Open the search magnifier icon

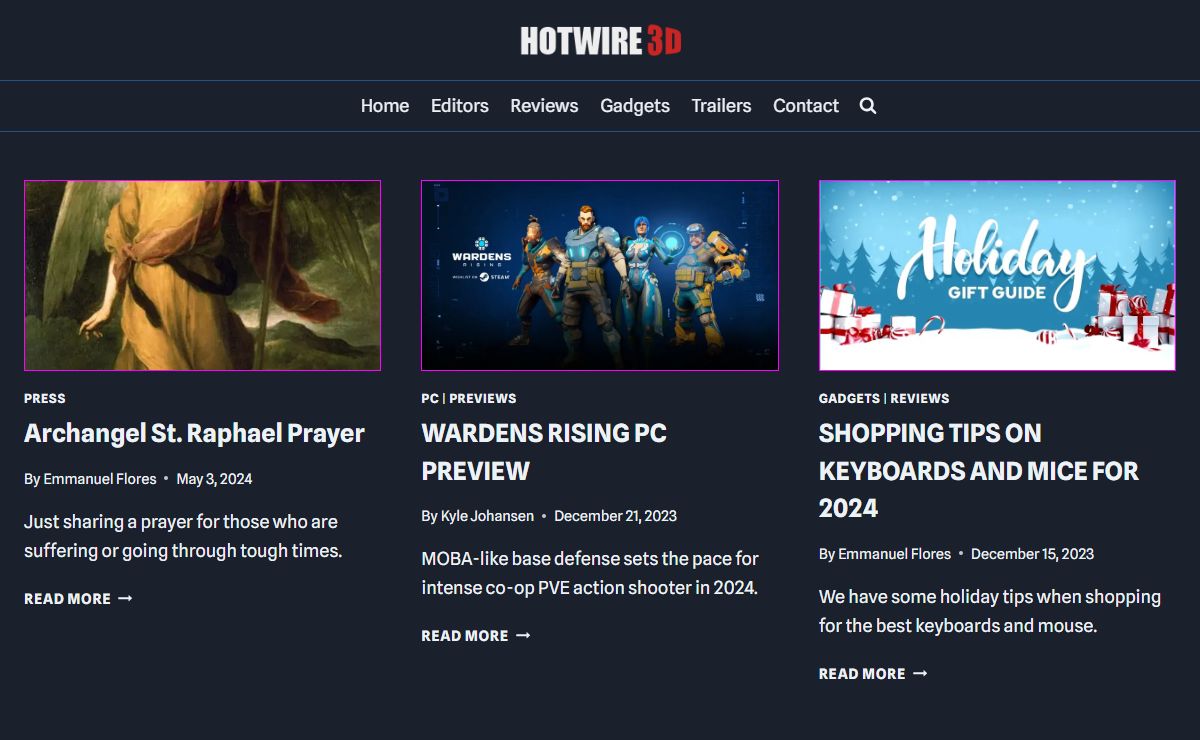868,106
